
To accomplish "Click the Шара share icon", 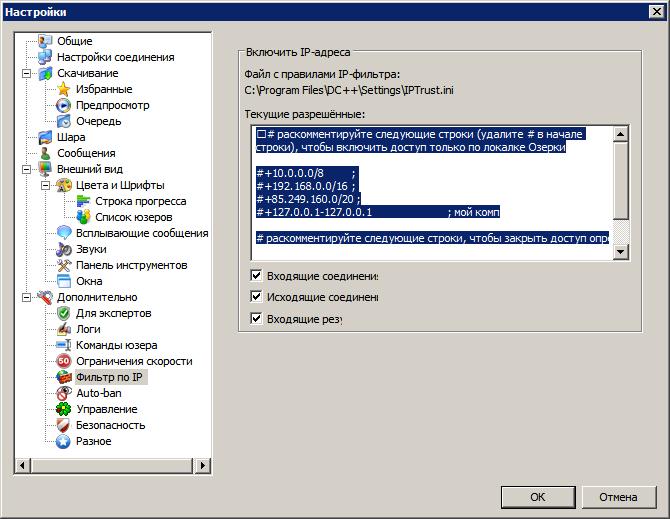I will (45, 137).
